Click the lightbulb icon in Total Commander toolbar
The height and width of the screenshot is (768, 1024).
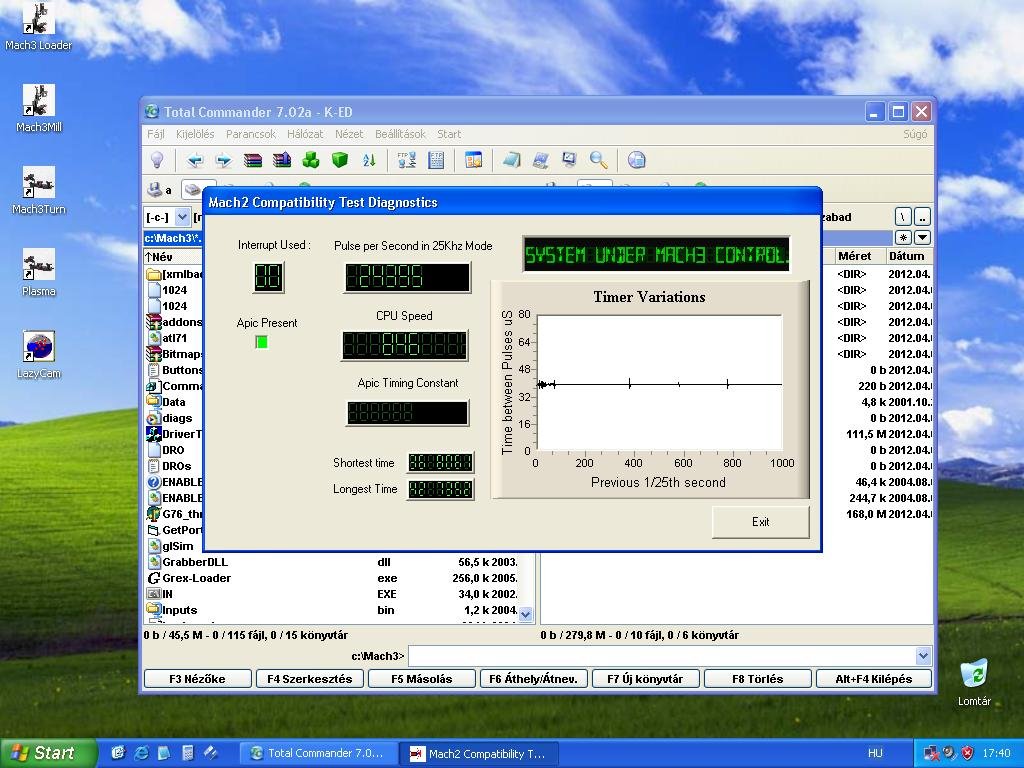coord(157,160)
